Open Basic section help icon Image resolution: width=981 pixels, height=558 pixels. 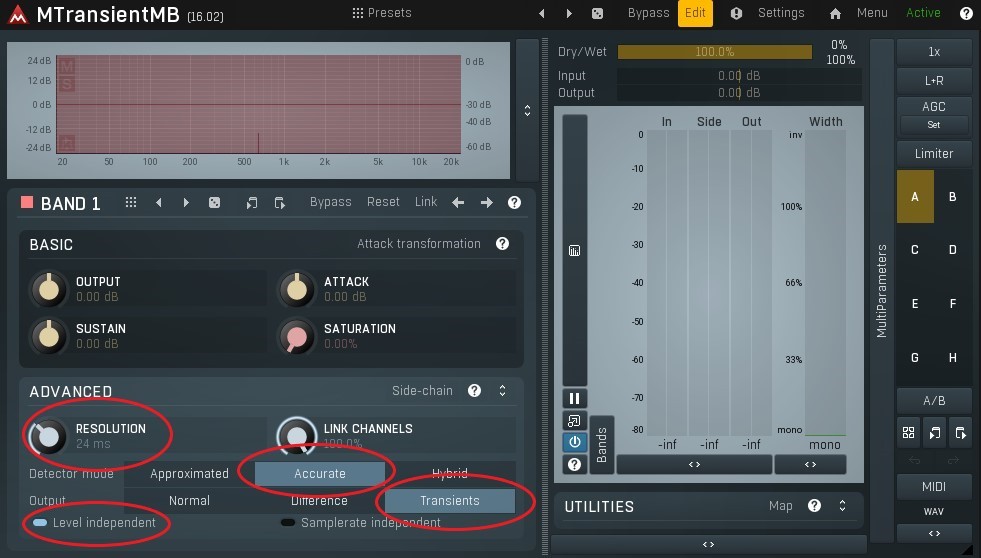point(502,244)
